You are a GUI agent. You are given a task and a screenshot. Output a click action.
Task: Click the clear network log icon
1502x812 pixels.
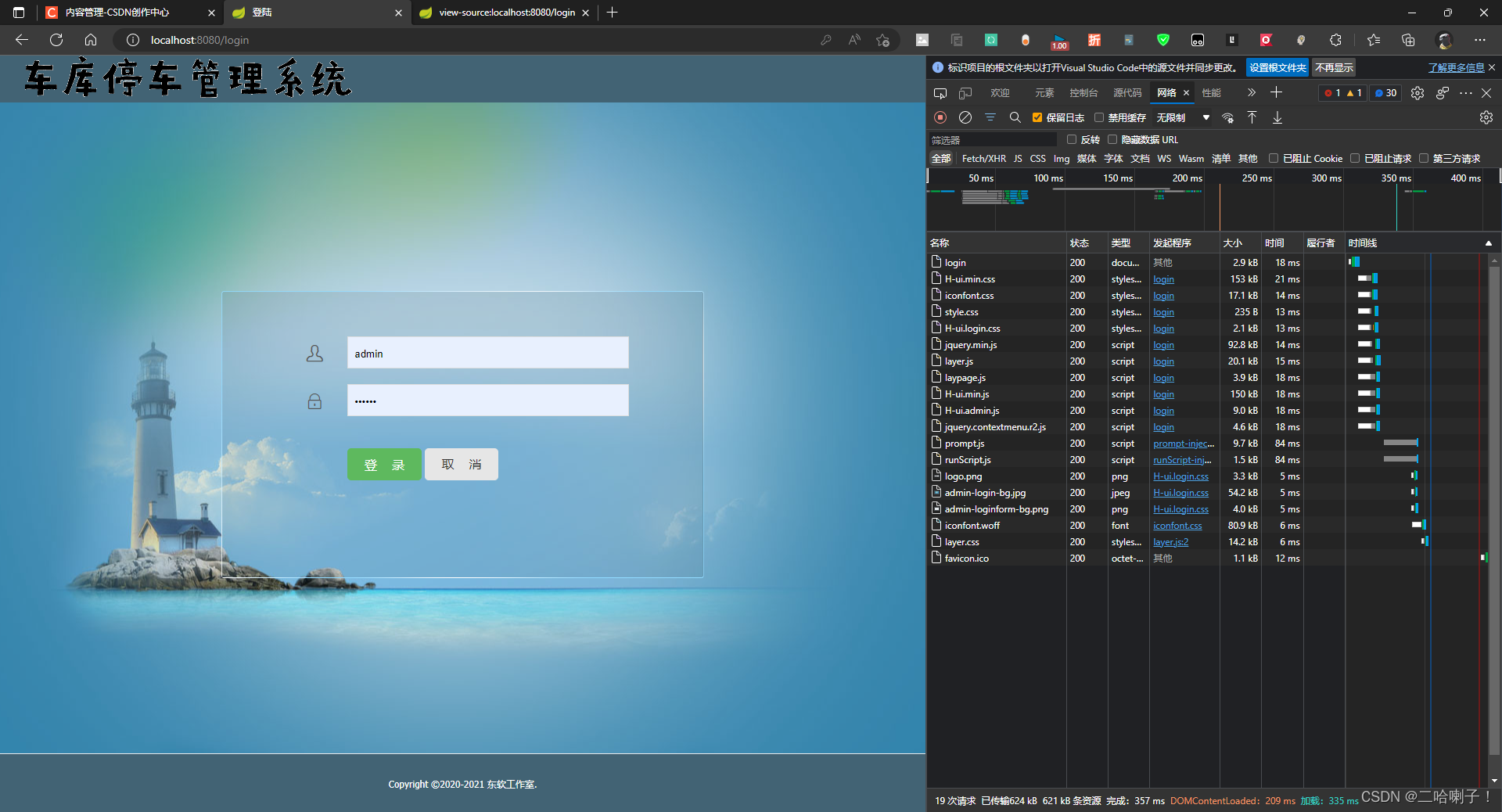click(x=965, y=117)
